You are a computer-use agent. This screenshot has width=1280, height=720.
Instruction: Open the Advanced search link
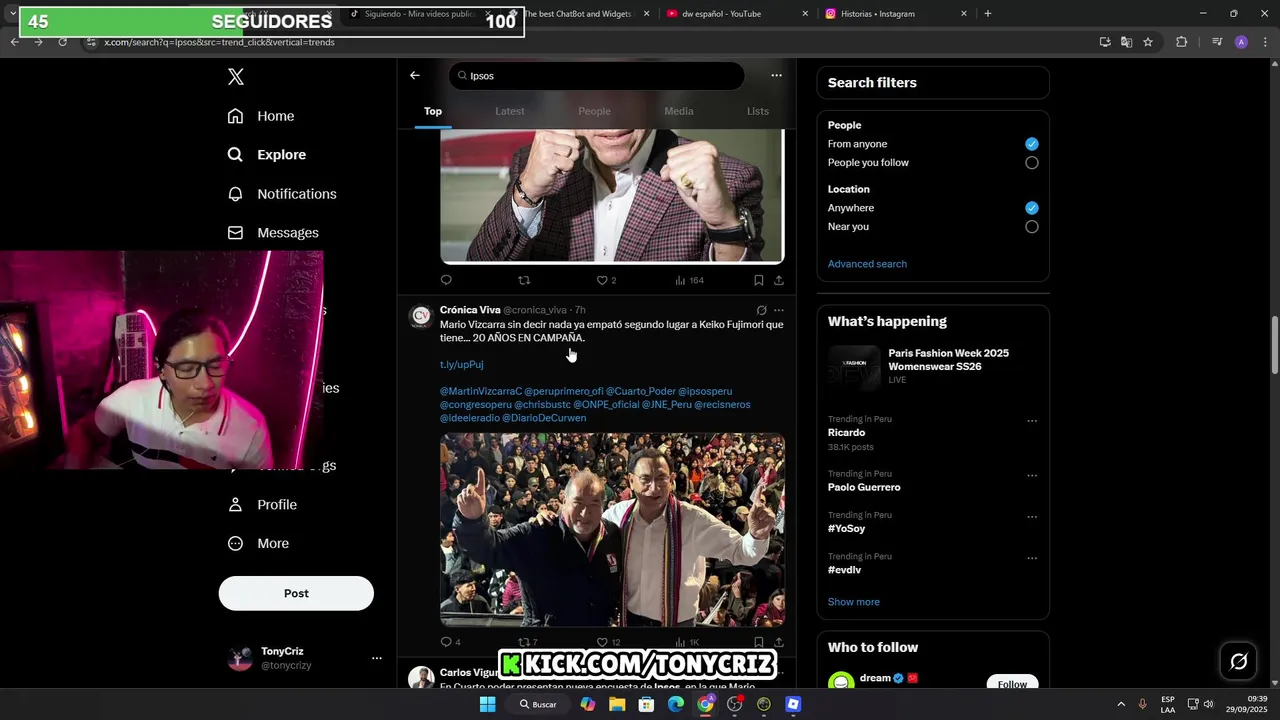[867, 264]
